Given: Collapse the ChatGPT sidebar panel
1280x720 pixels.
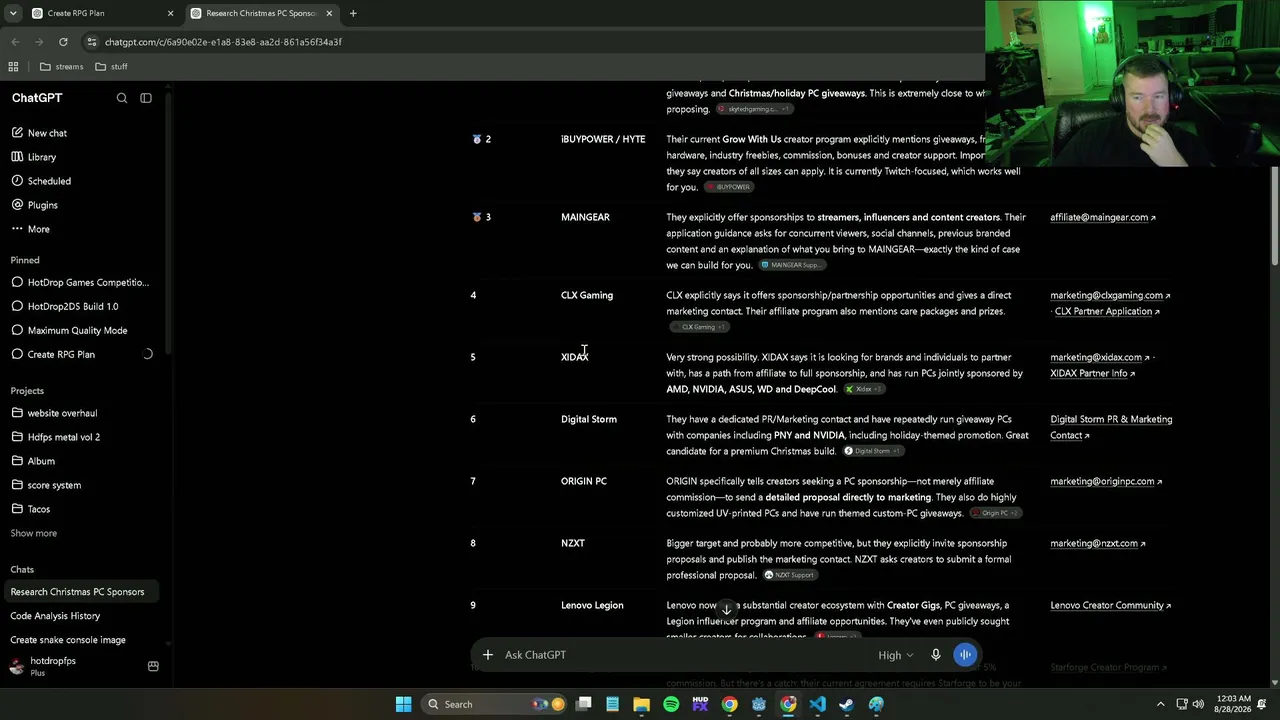Looking at the screenshot, I should pos(146,98).
